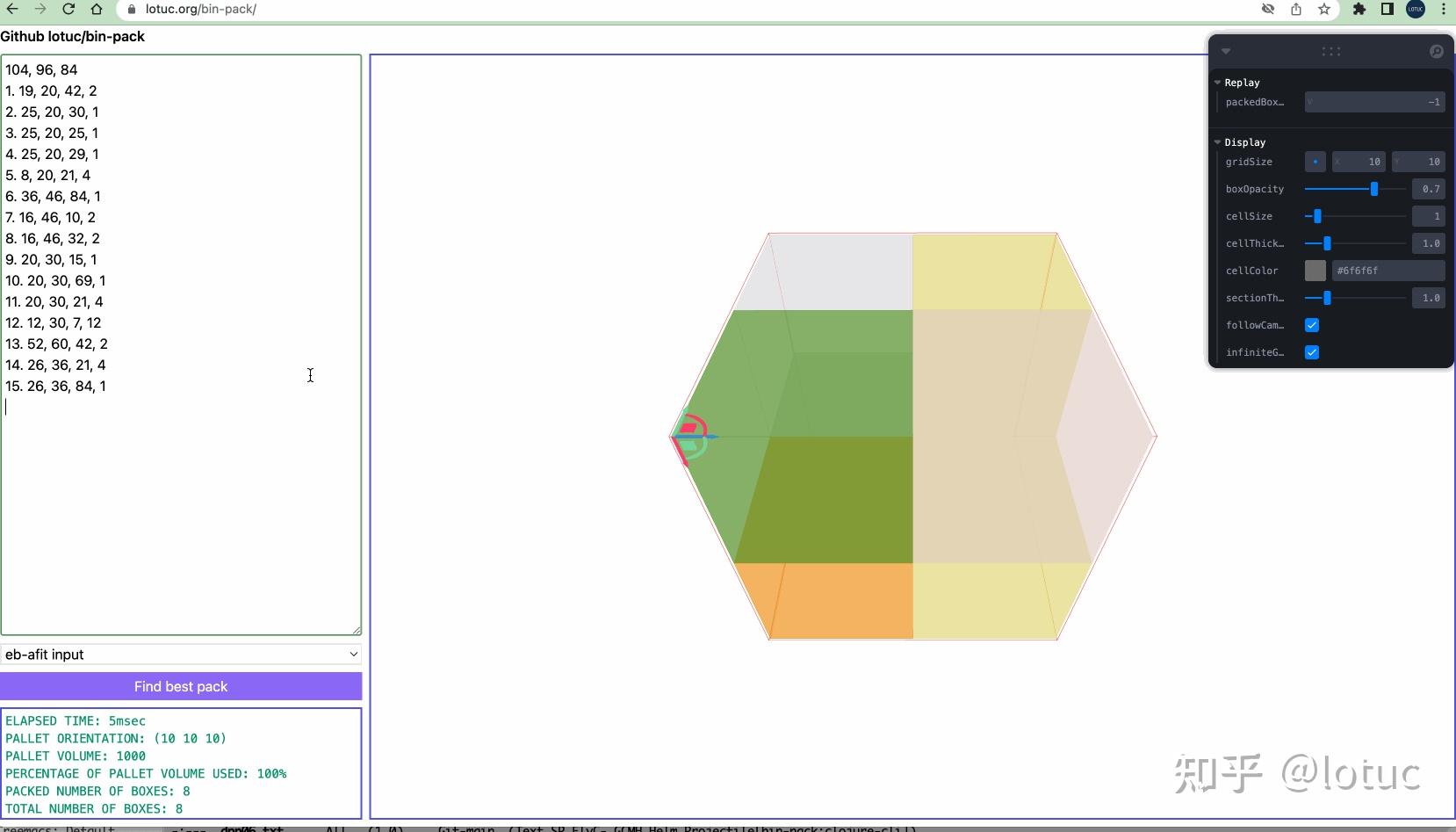Click the drag handle dots on the panel
This screenshot has height=832, width=1456.
click(1331, 51)
